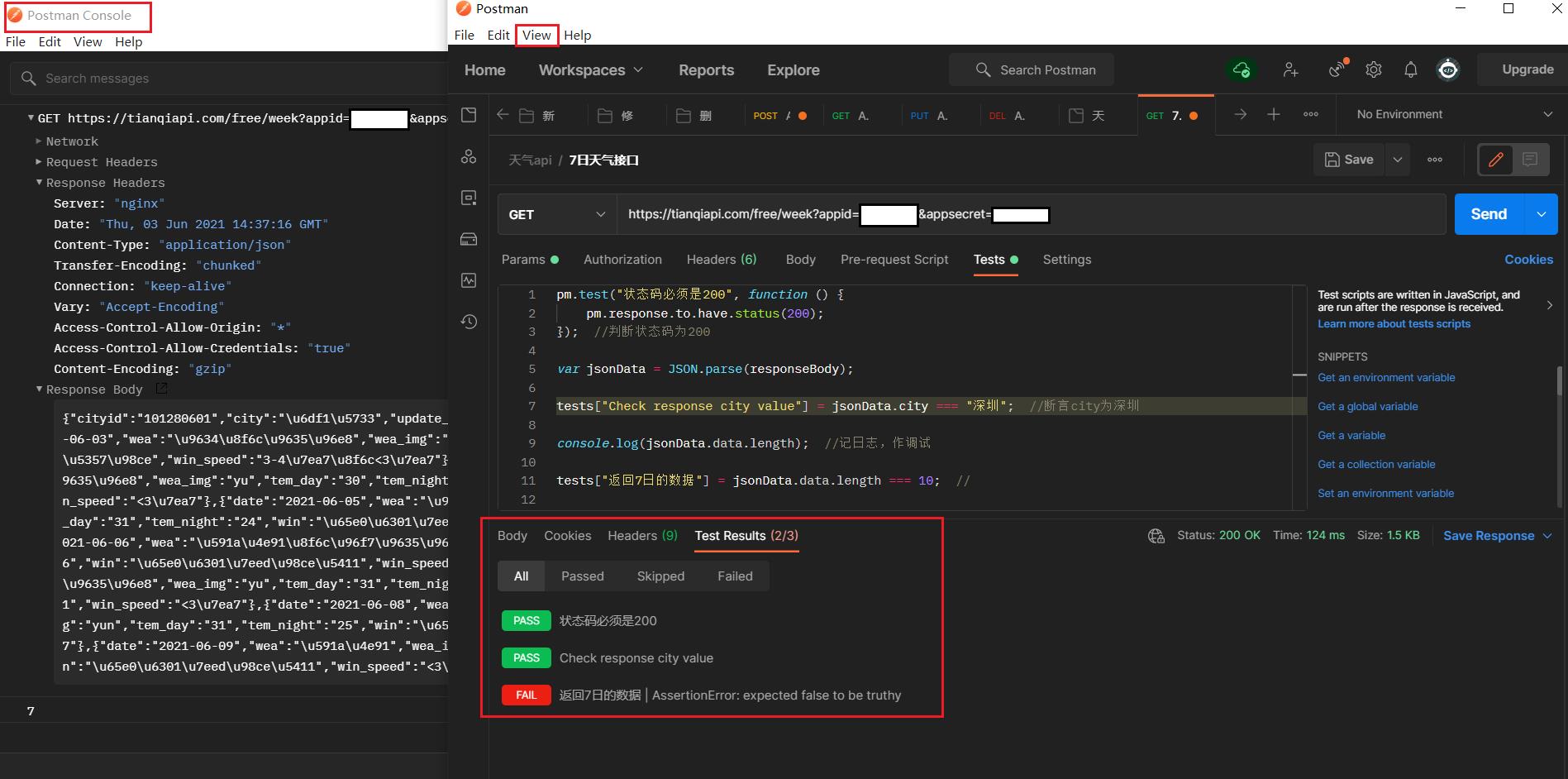Click the Save button
This screenshot has width=1568, height=779.
pos(1349,160)
